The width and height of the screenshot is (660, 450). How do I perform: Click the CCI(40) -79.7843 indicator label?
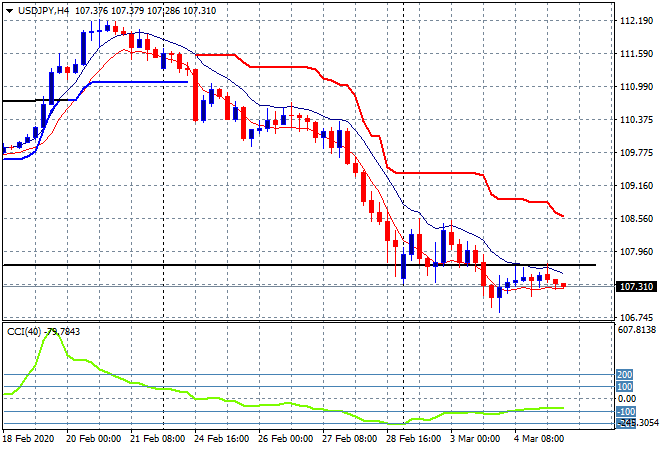click(x=43, y=332)
